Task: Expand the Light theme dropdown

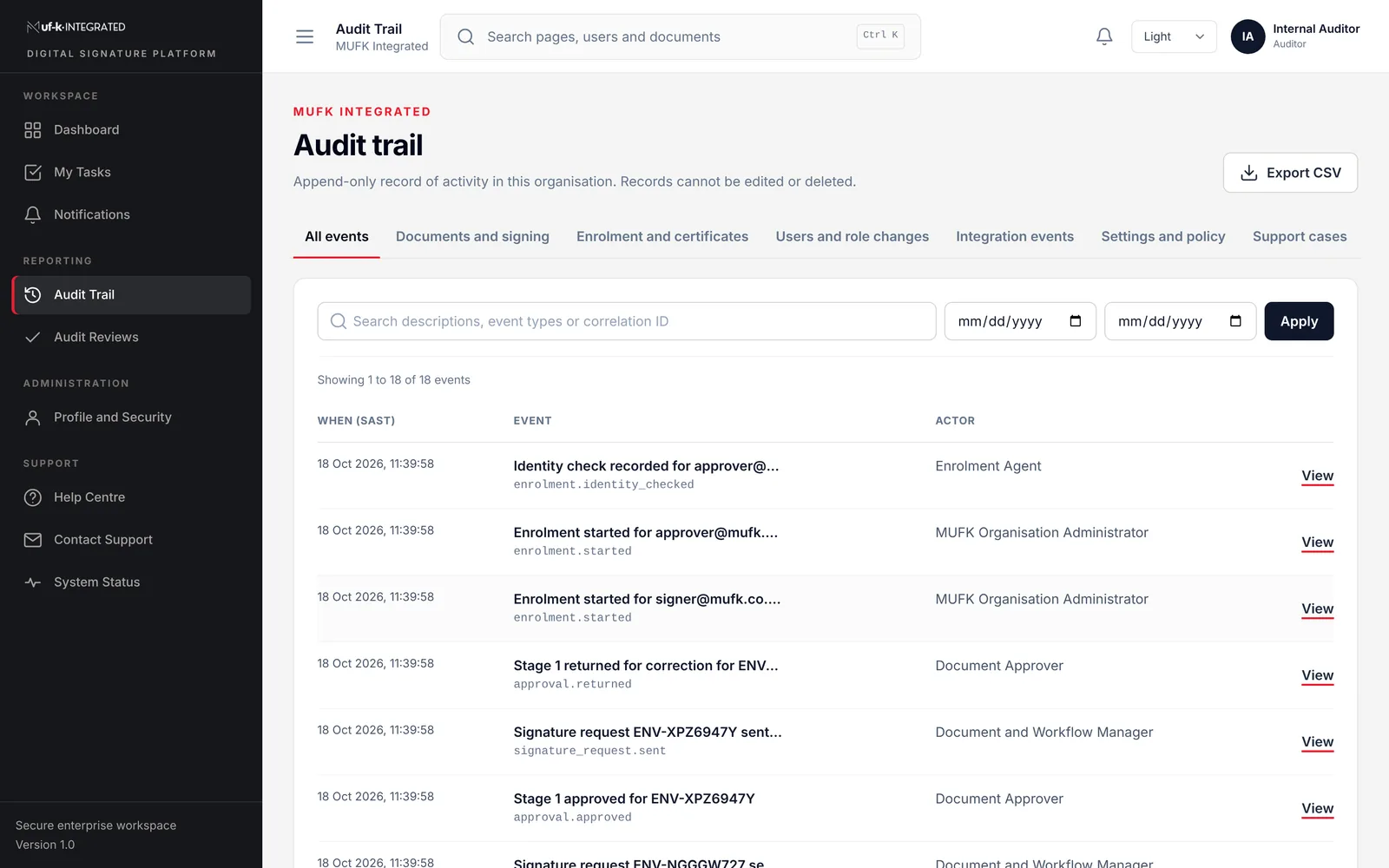Action: point(1174,36)
